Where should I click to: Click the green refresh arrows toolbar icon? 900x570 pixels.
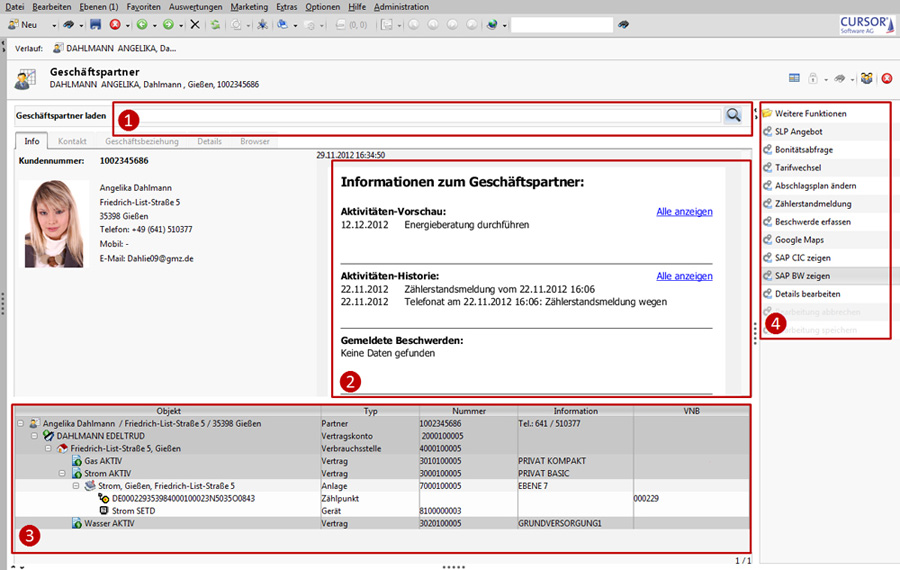coord(215,24)
